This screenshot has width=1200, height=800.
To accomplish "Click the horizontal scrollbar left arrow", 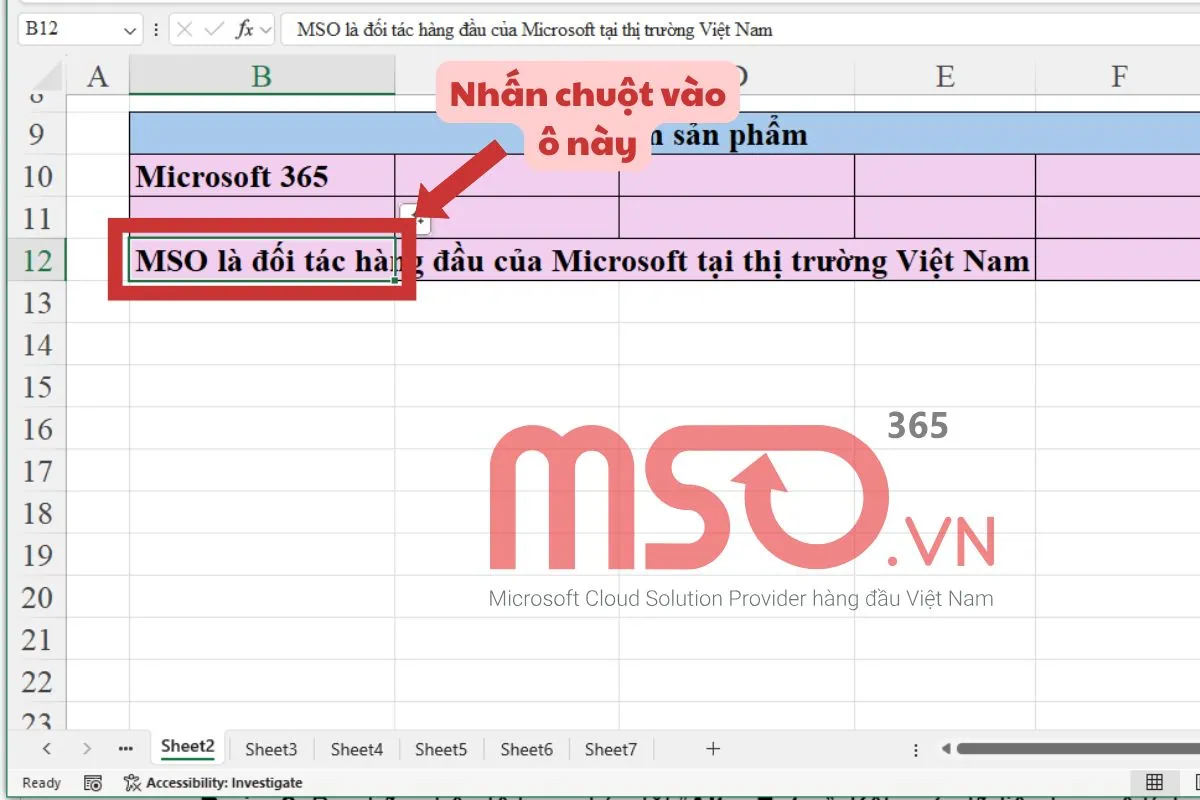I will [944, 748].
